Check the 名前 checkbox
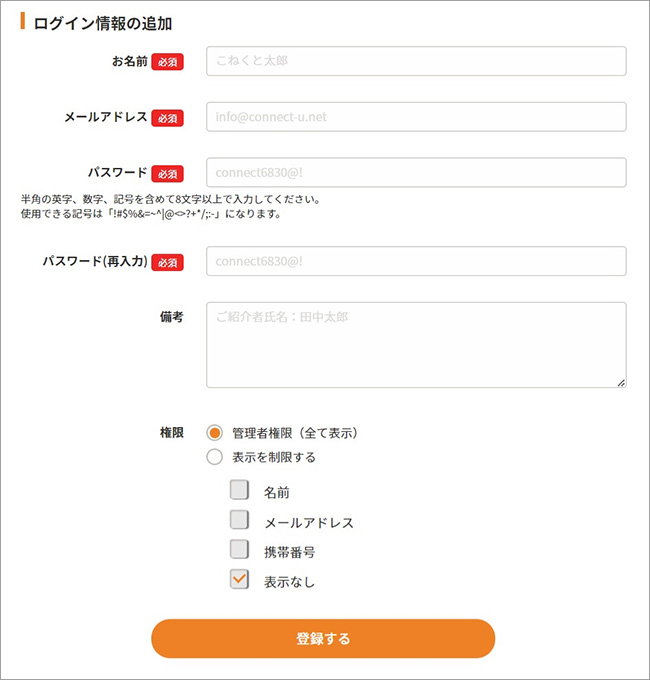Viewport: 650px width, 680px height. (239, 490)
